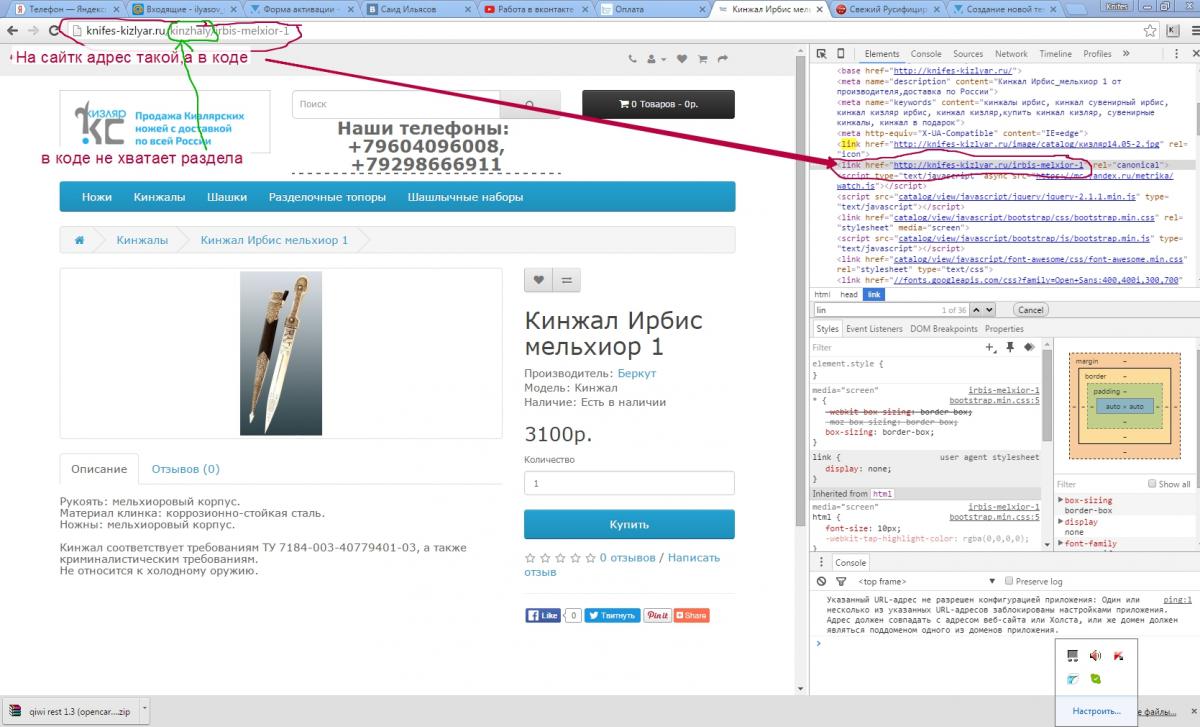Cancel the DevTools element search
The width and height of the screenshot is (1200, 727).
pyautogui.click(x=1030, y=310)
